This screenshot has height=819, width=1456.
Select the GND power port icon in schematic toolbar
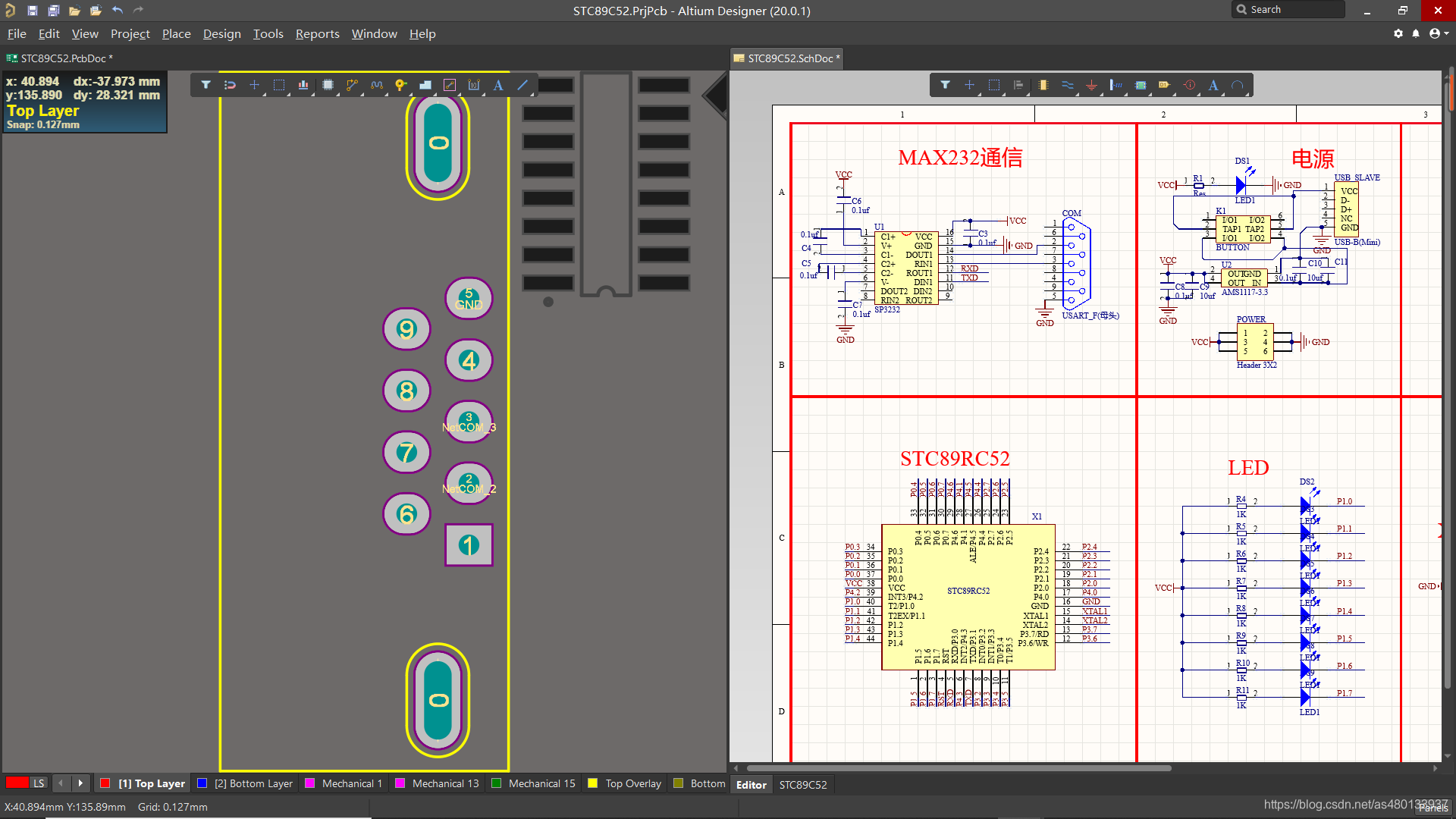pos(1091,85)
